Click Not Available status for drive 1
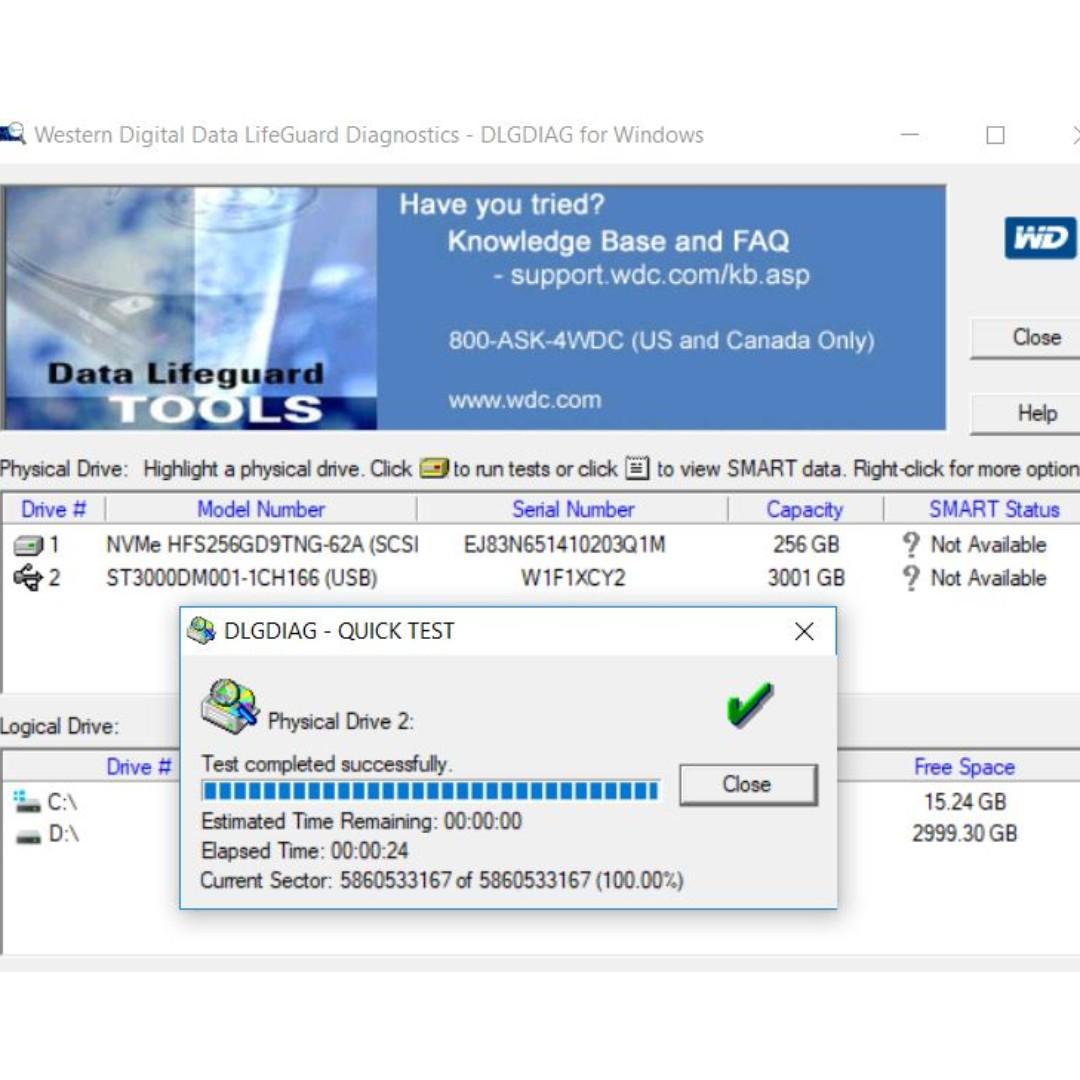 pos(988,545)
